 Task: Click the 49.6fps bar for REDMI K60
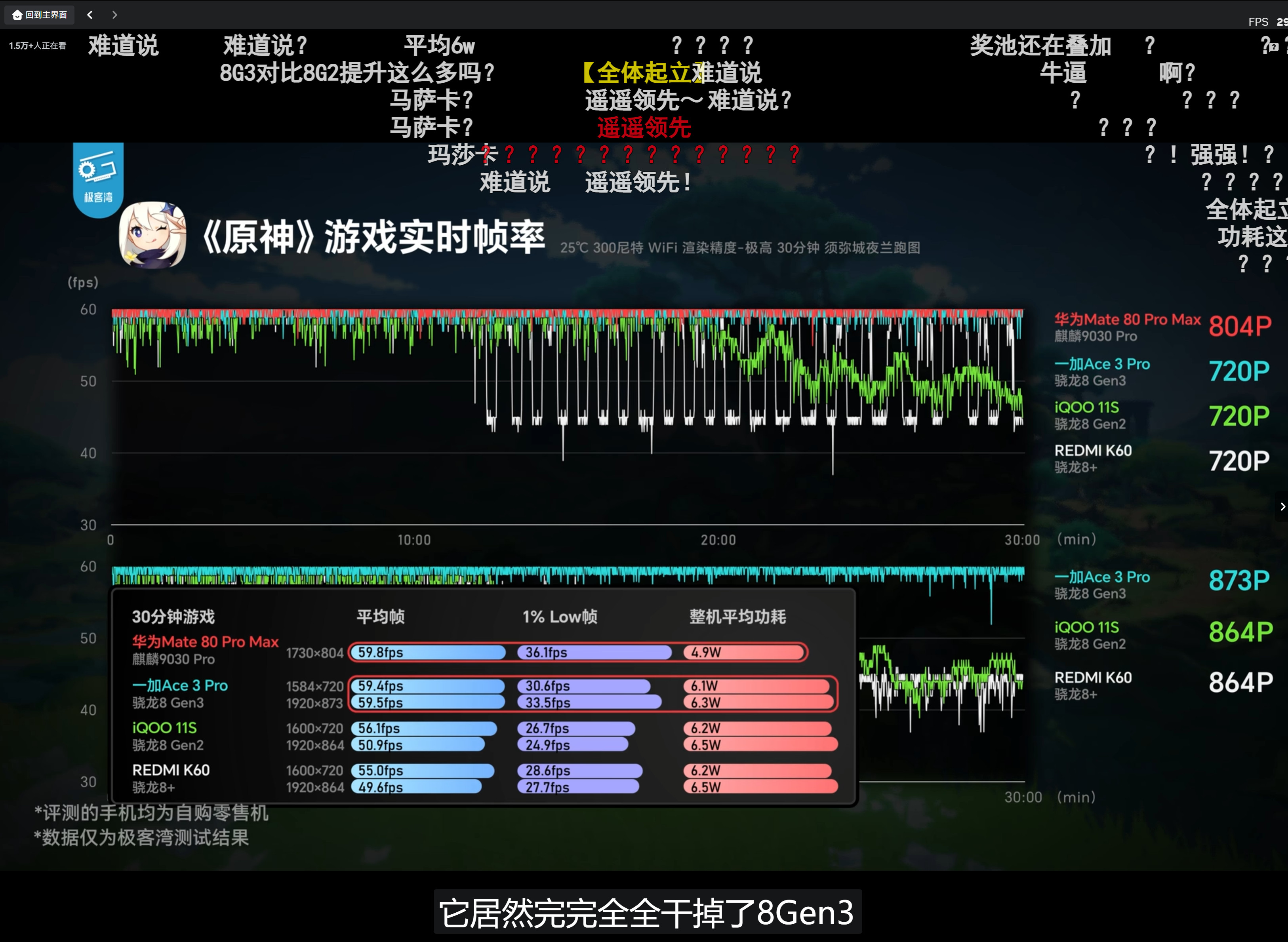pyautogui.click(x=416, y=787)
